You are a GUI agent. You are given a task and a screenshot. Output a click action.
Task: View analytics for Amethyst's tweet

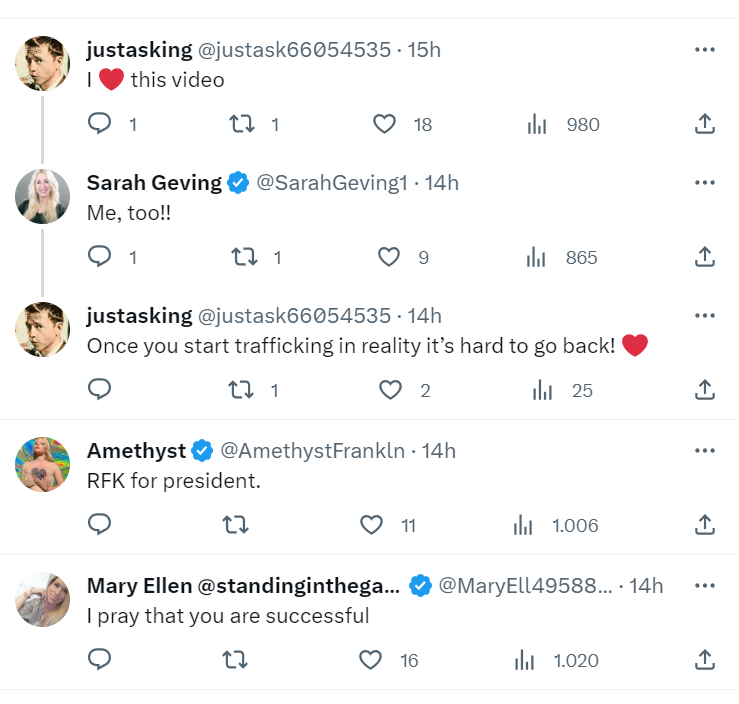523,525
